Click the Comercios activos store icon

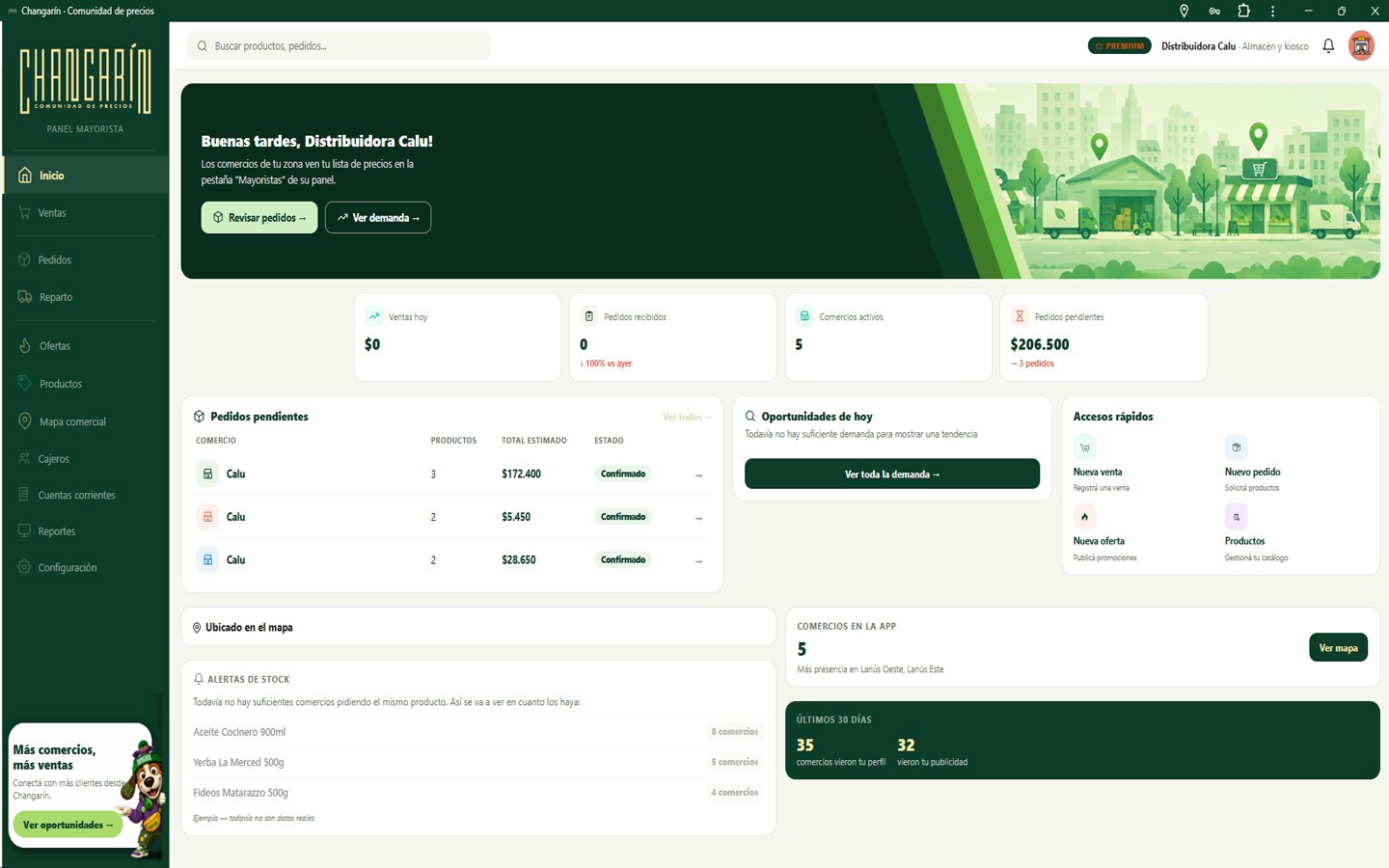click(x=804, y=316)
